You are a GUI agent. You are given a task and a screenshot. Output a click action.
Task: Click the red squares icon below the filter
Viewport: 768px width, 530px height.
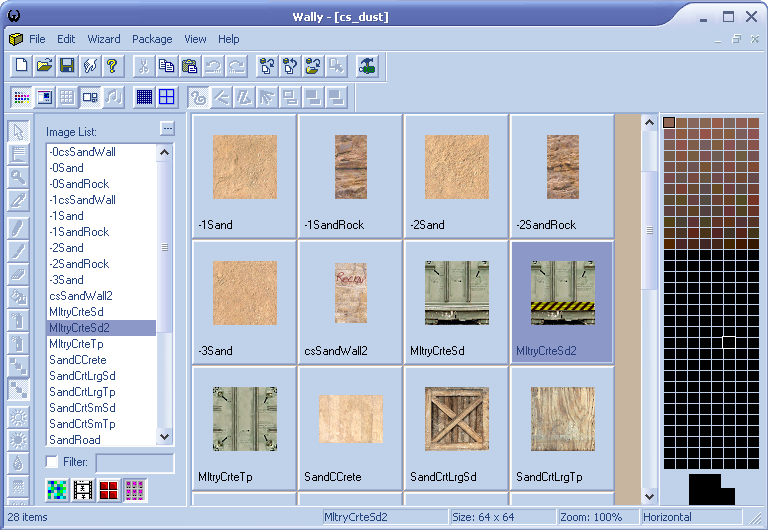[x=108, y=490]
